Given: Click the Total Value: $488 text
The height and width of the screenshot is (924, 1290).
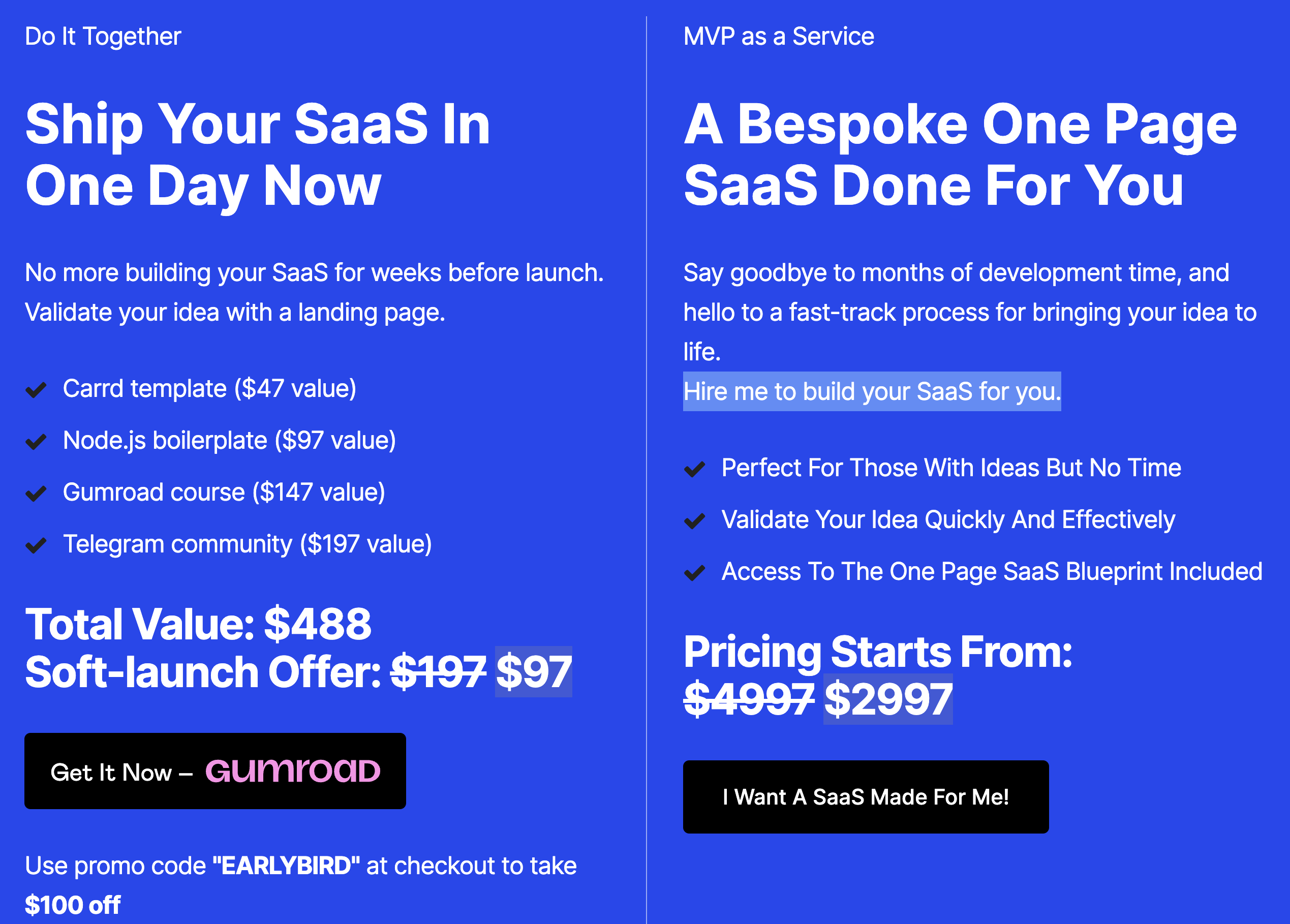Looking at the screenshot, I should (x=198, y=624).
